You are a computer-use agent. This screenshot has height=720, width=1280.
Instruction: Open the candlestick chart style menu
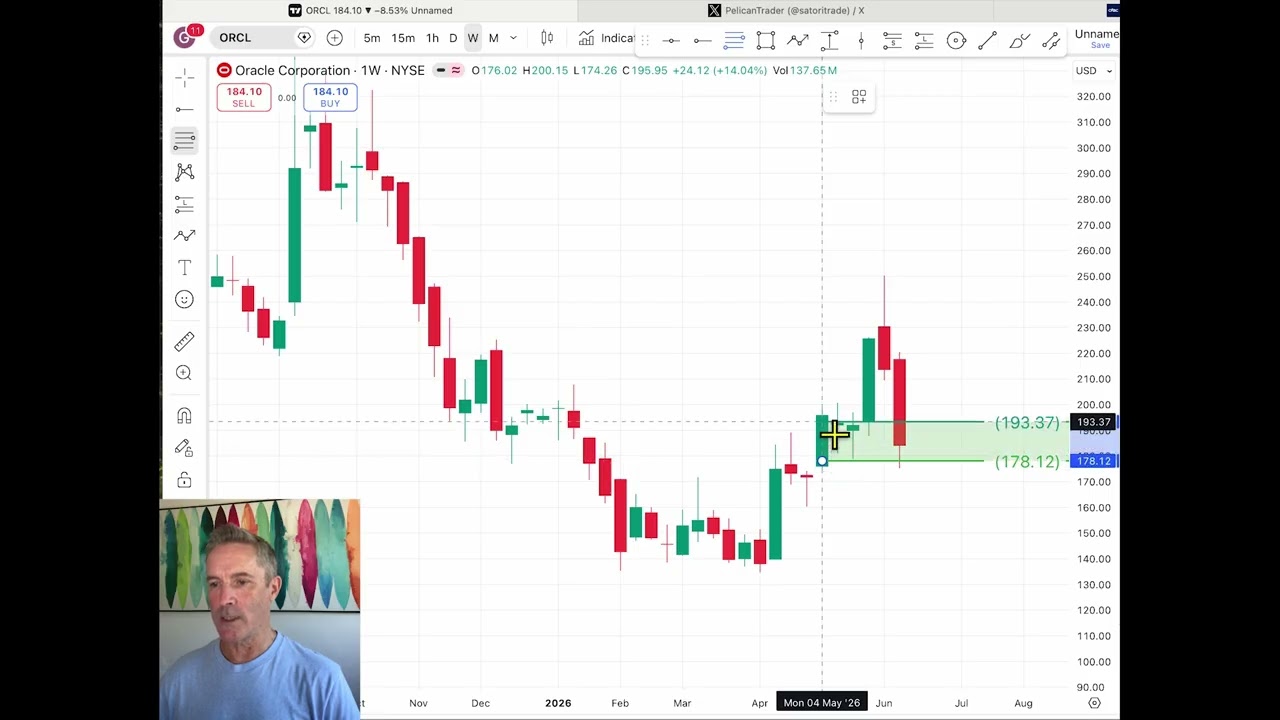coord(547,38)
